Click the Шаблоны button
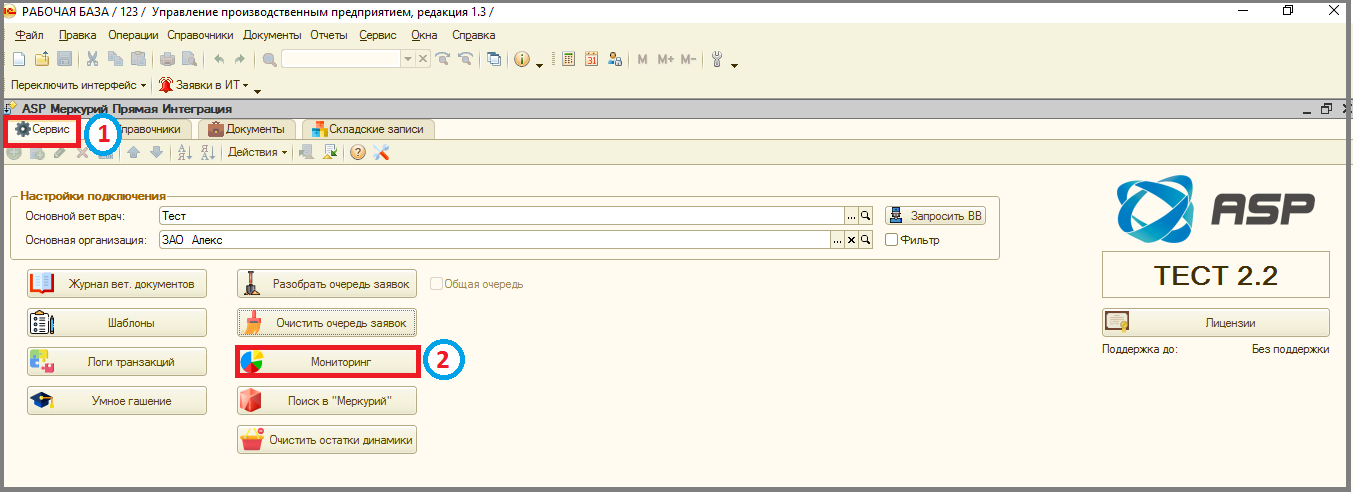 coord(117,323)
